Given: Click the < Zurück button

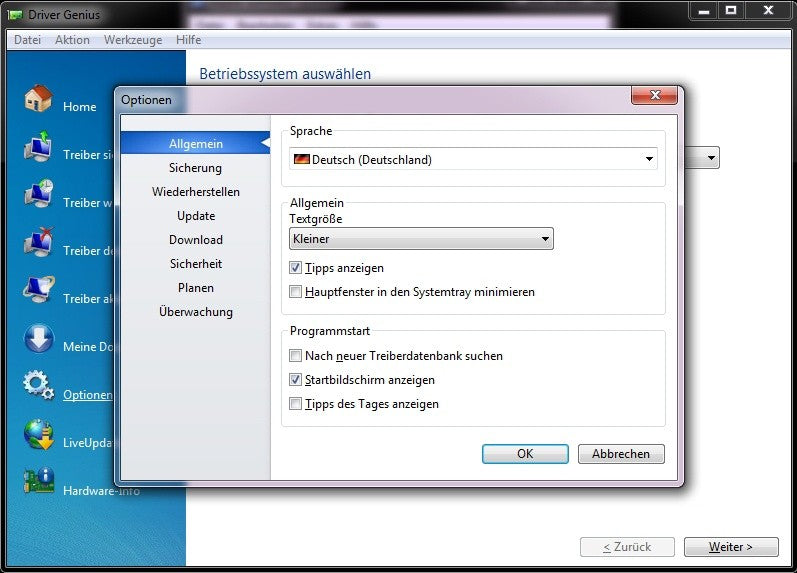Looking at the screenshot, I should coord(627,547).
